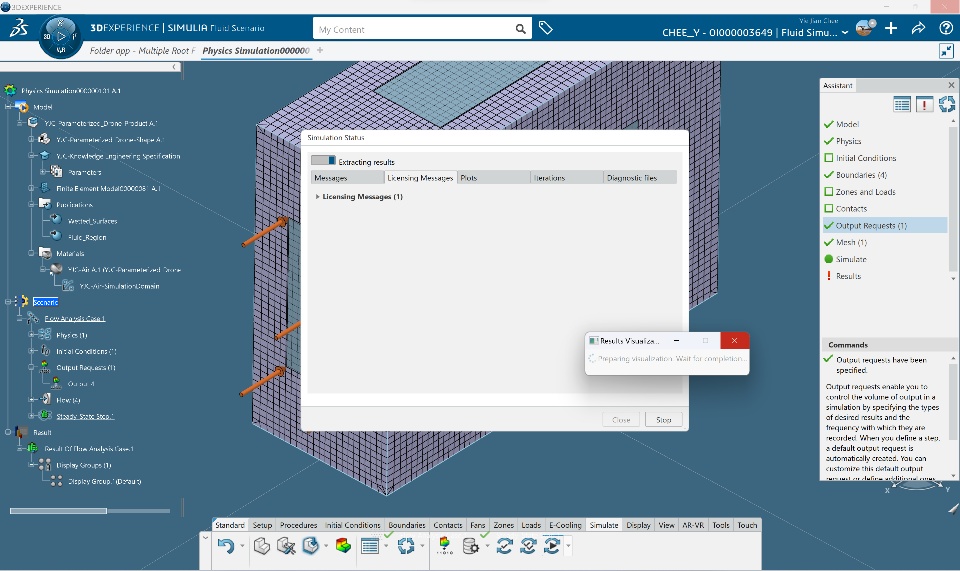Viewport: 960px width, 571px height.
Task: Close the Assistant panel
Action: coord(951,85)
